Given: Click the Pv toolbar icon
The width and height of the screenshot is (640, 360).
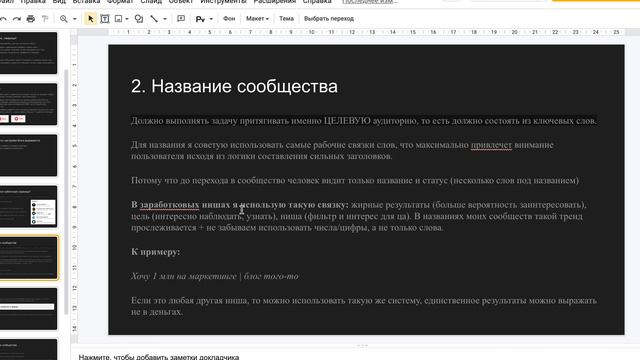Looking at the screenshot, I should [x=200, y=19].
